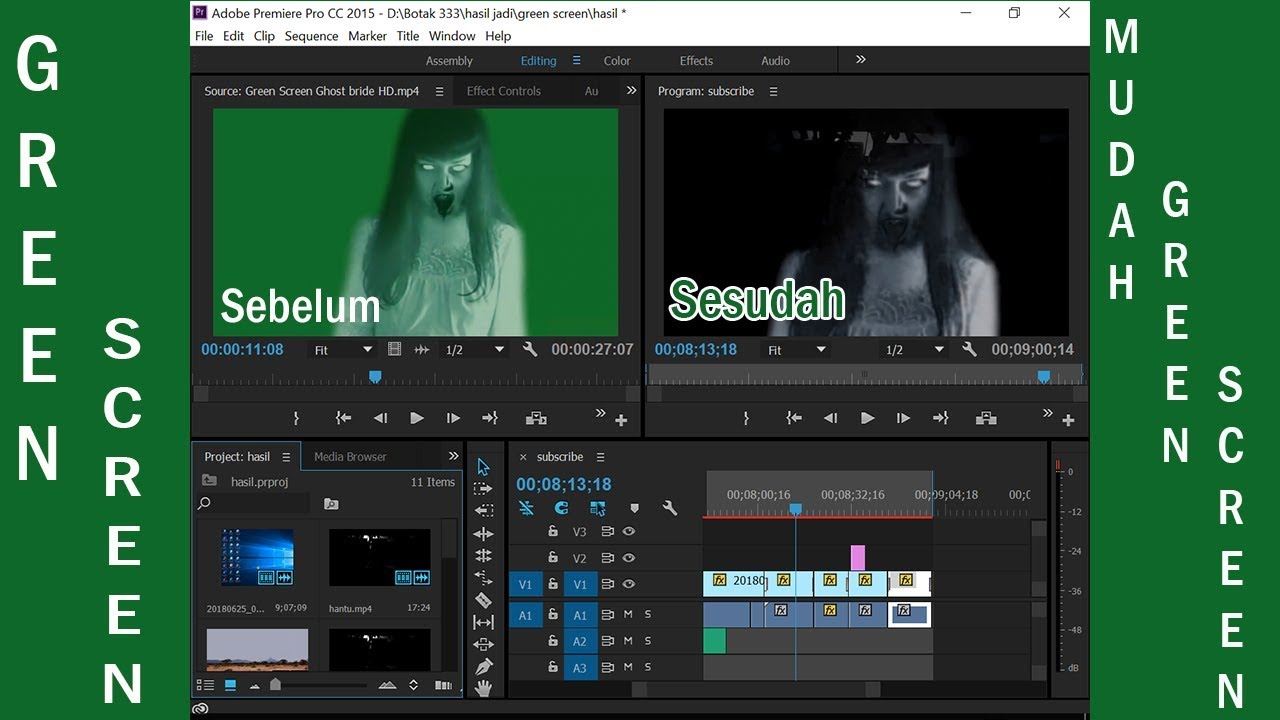Click new bin search folder icon
The height and width of the screenshot is (720, 1280).
pos(331,504)
